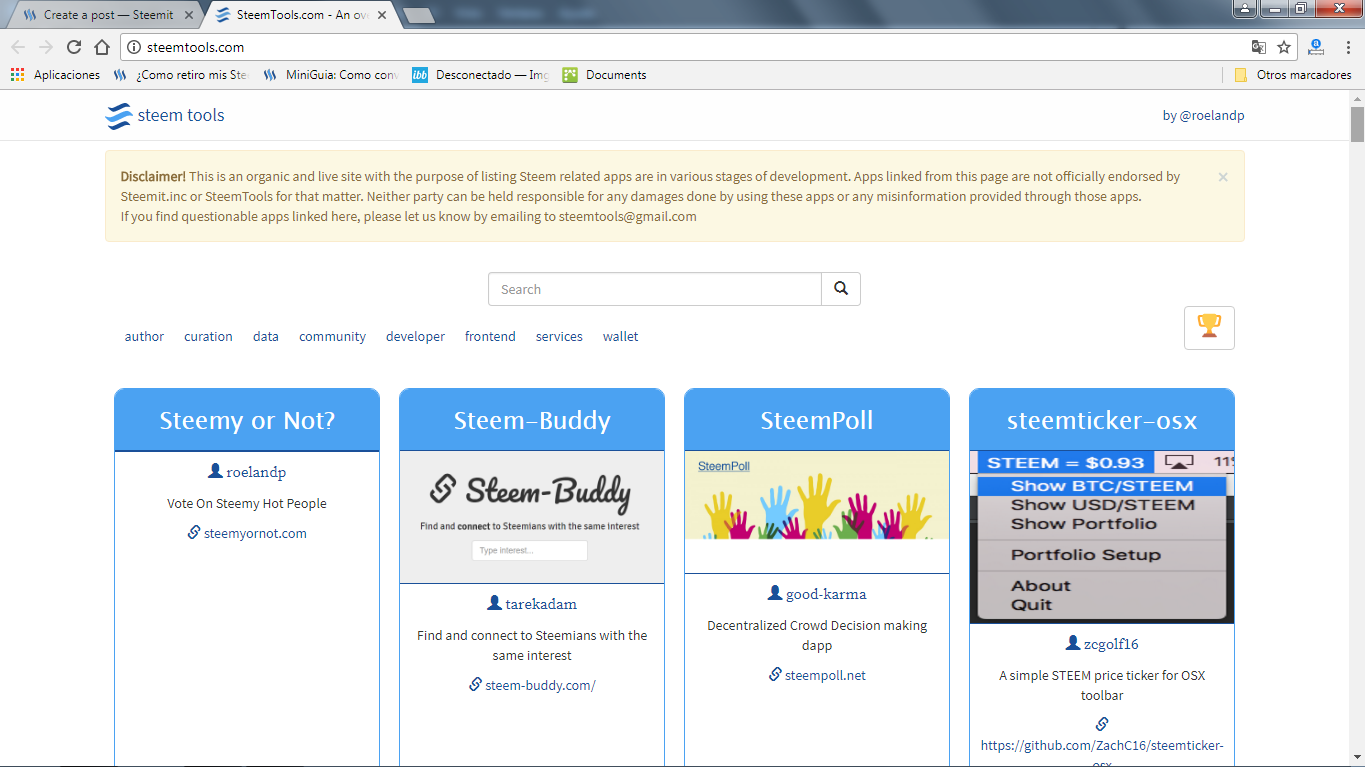Open a new browser tab

[418, 15]
